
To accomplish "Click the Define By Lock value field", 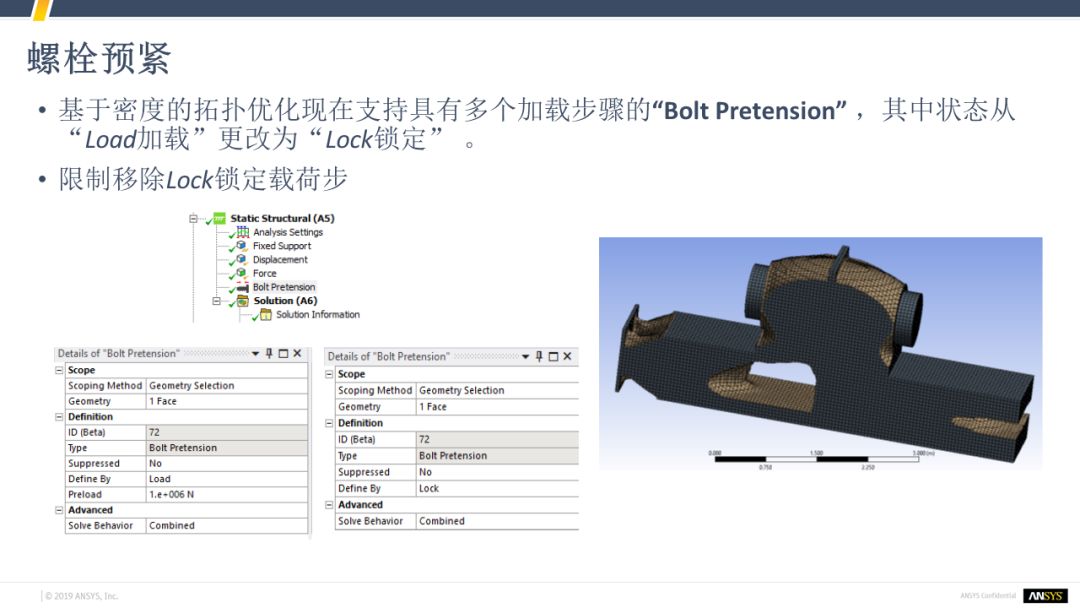I will coord(496,489).
